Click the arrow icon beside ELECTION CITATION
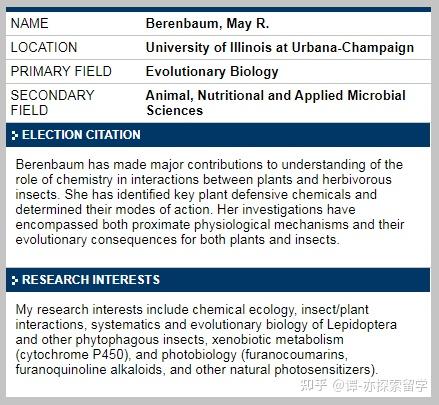The image size is (439, 405). (x=14, y=135)
